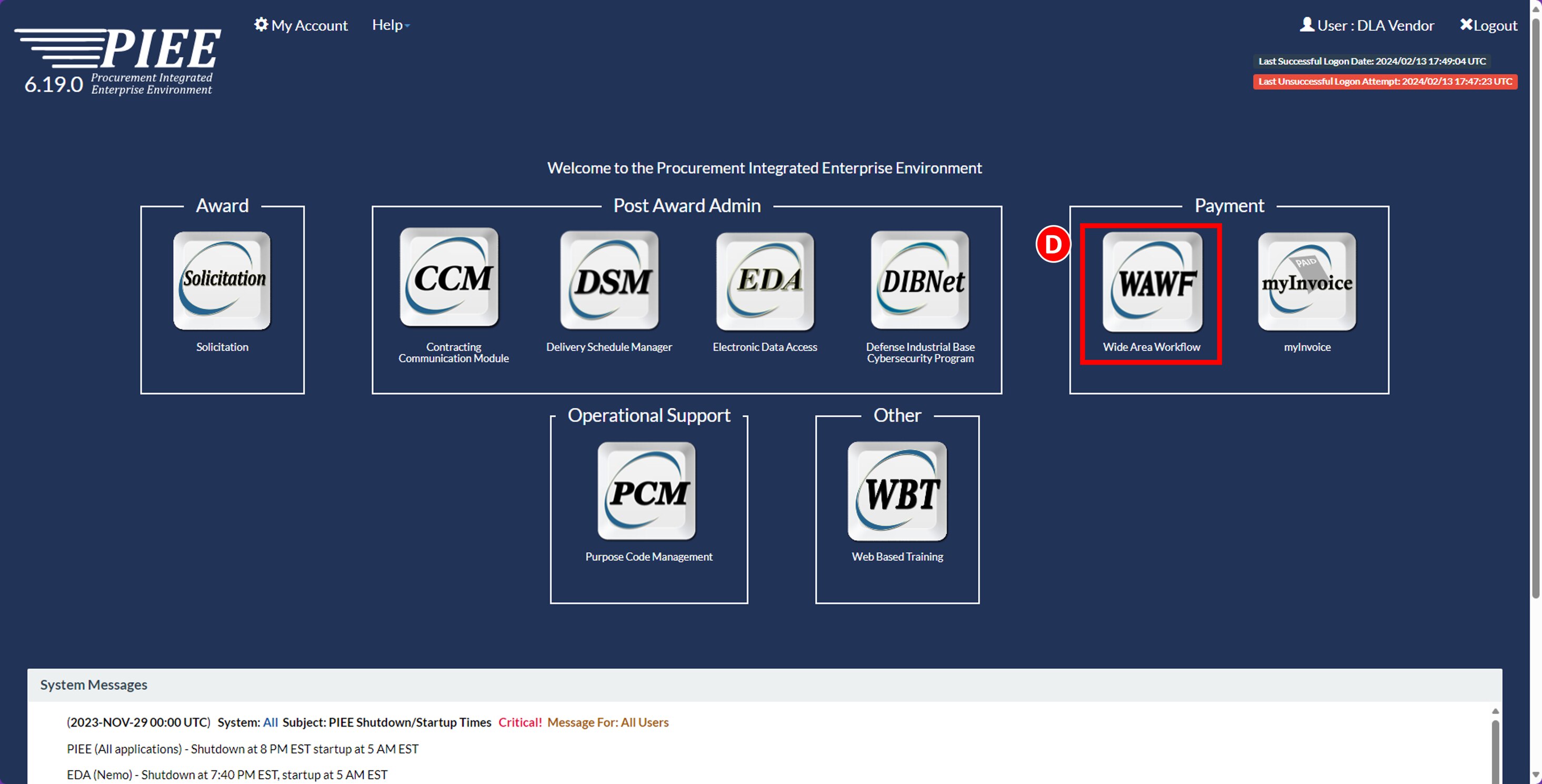Click the '(2023-NOV-29 00:00 UTC)' timestamp
The image size is (1542, 784).
point(138,722)
